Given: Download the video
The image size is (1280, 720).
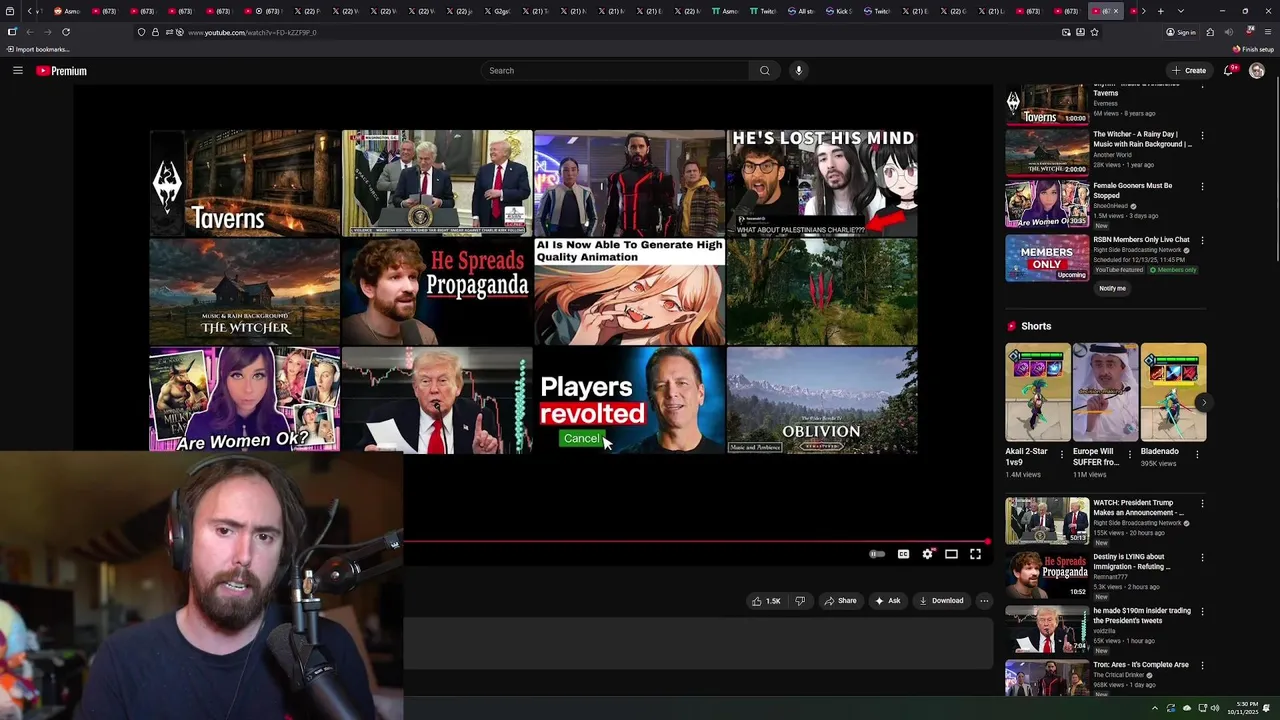Looking at the screenshot, I should pyautogui.click(x=941, y=601).
